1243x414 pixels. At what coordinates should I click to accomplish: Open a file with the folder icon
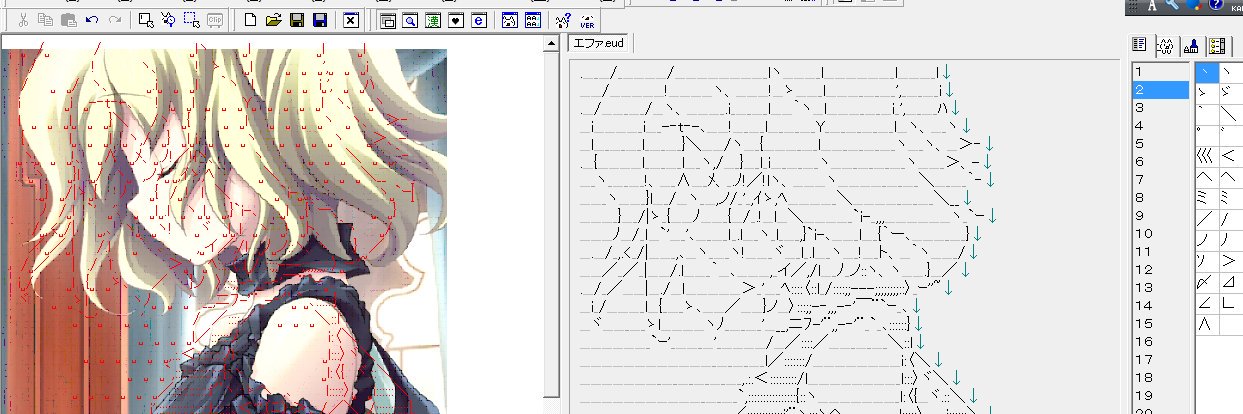pyautogui.click(x=273, y=20)
